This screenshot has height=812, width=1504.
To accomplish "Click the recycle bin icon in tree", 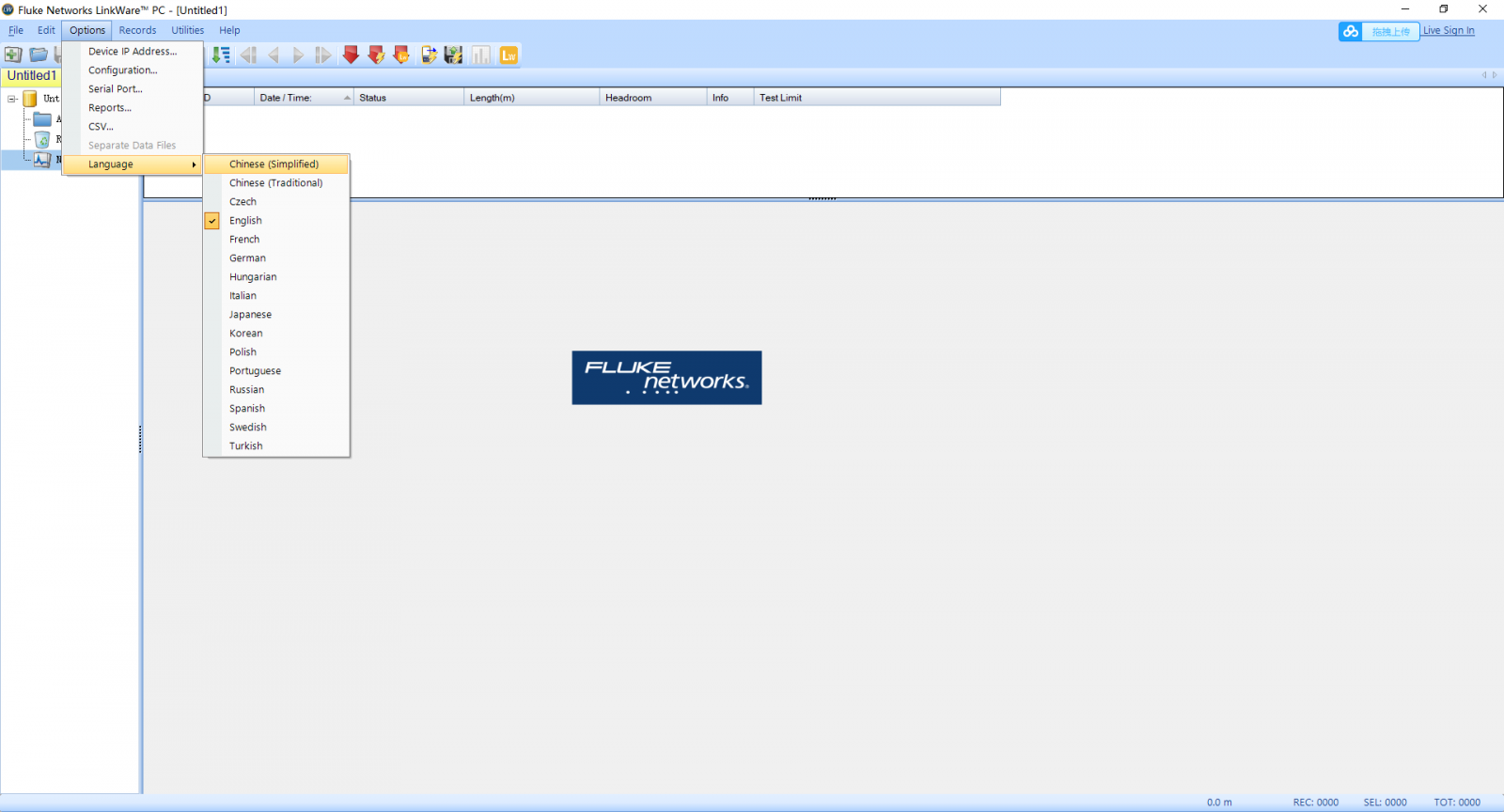I will point(42,139).
